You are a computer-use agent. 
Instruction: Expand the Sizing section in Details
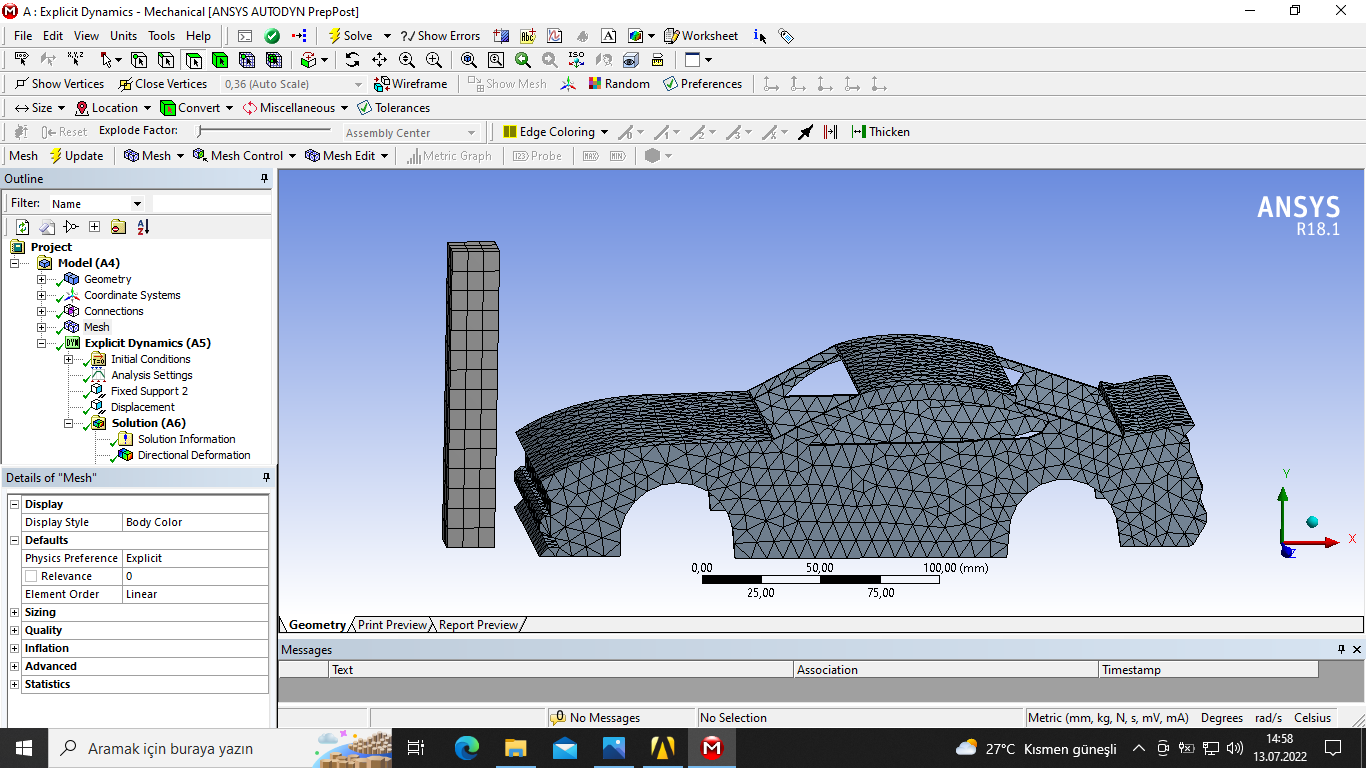pos(15,612)
